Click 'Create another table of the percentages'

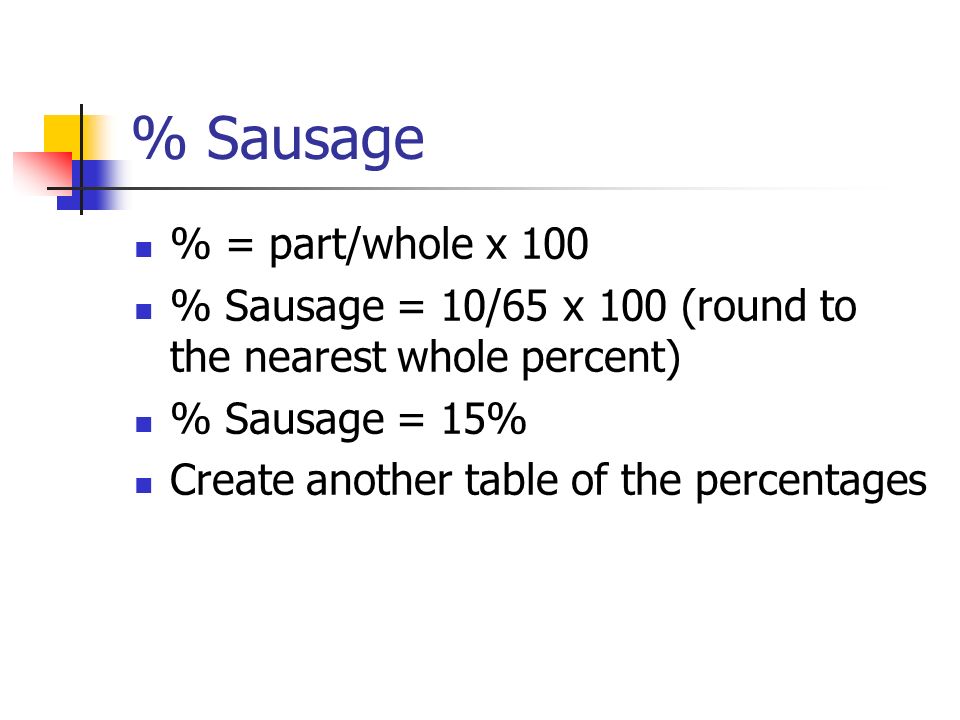click(548, 482)
